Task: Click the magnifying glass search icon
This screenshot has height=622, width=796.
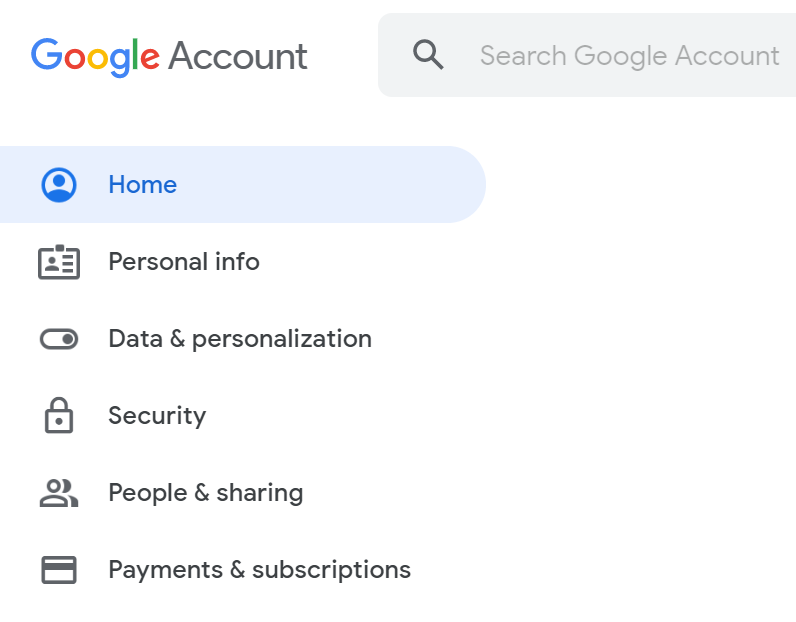Action: pyautogui.click(x=428, y=55)
